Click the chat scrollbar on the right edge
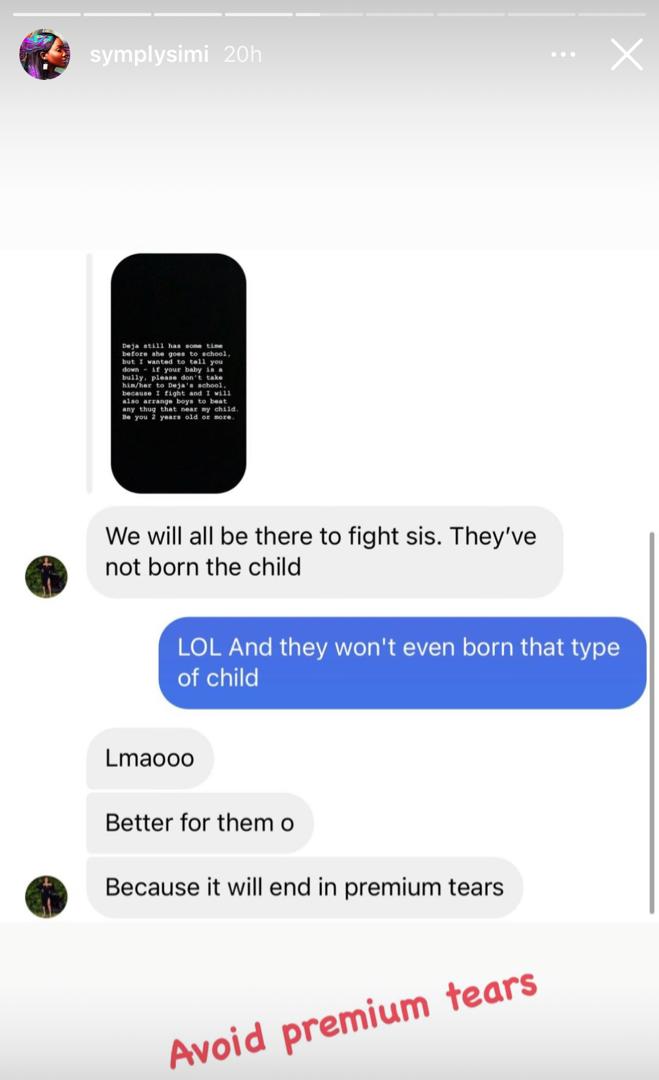 pyautogui.click(x=651, y=723)
